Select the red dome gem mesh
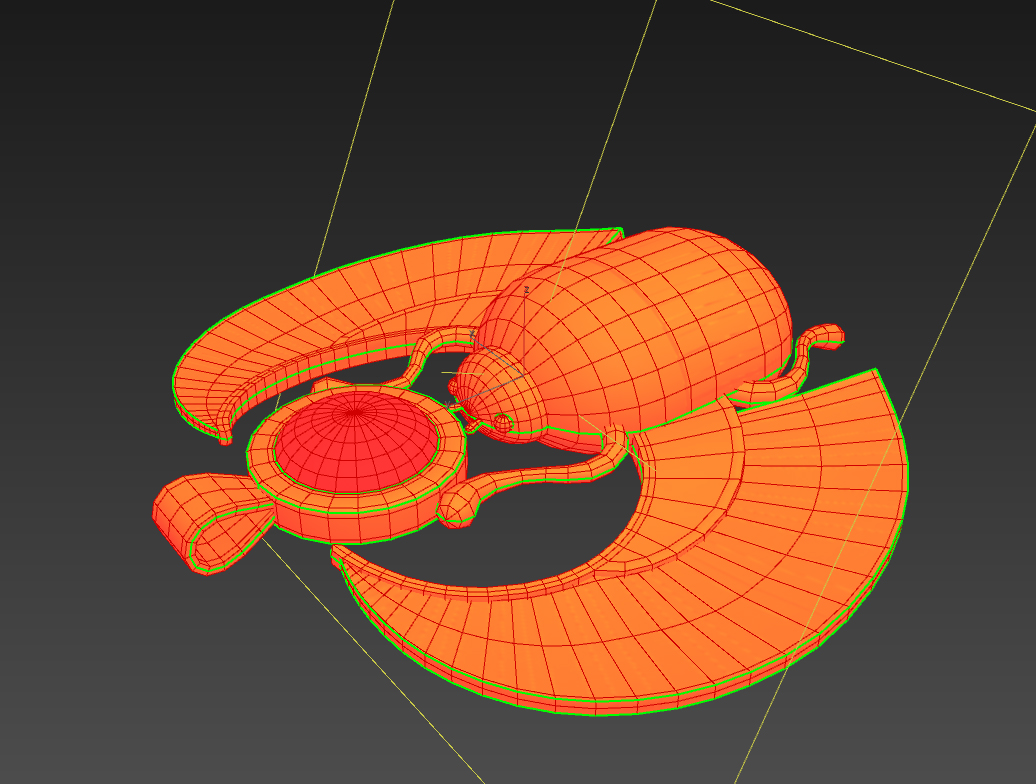 click(x=357, y=445)
